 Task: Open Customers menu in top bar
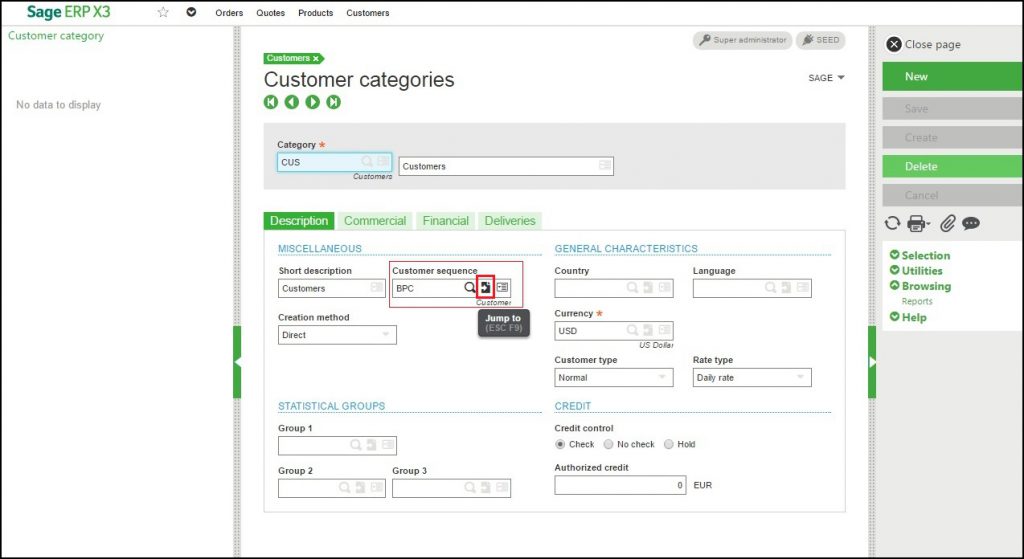pos(368,13)
